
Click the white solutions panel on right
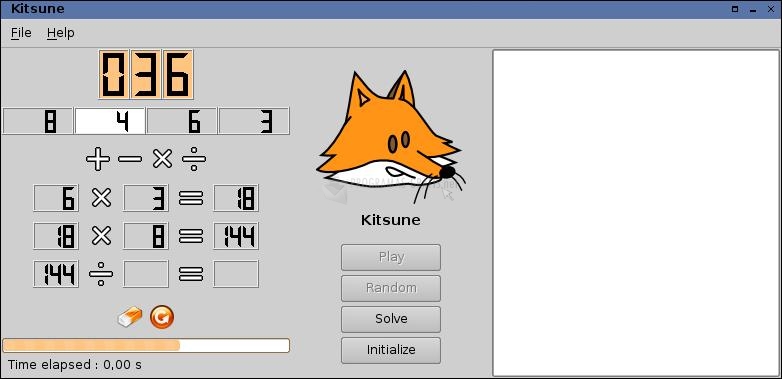[636, 213]
